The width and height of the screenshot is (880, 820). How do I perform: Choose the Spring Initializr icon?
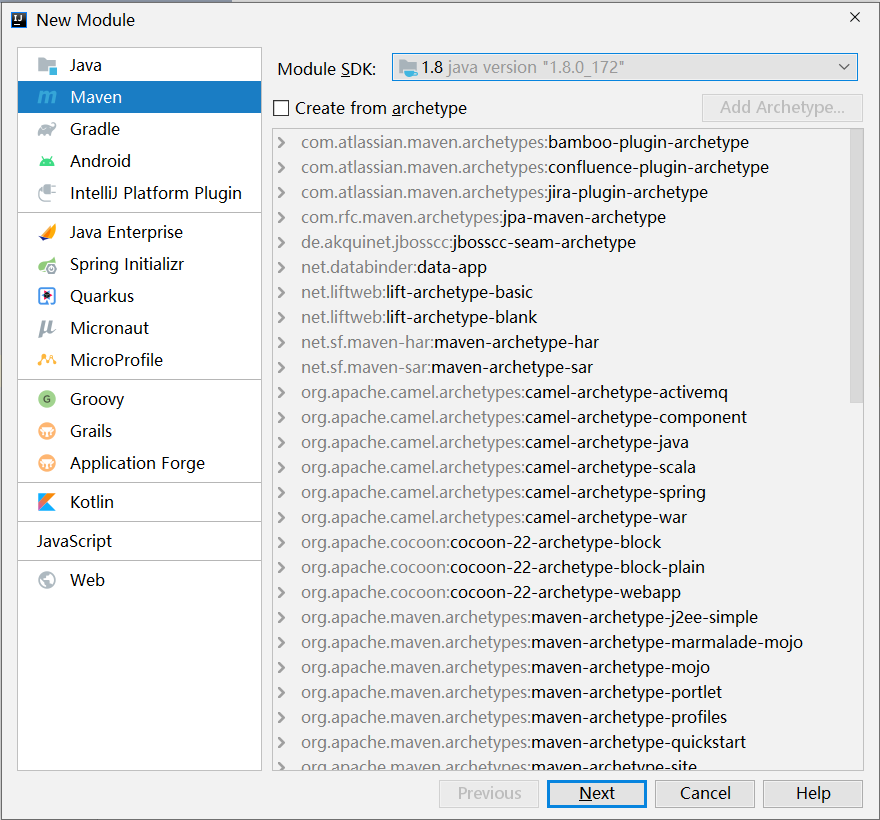point(47,265)
